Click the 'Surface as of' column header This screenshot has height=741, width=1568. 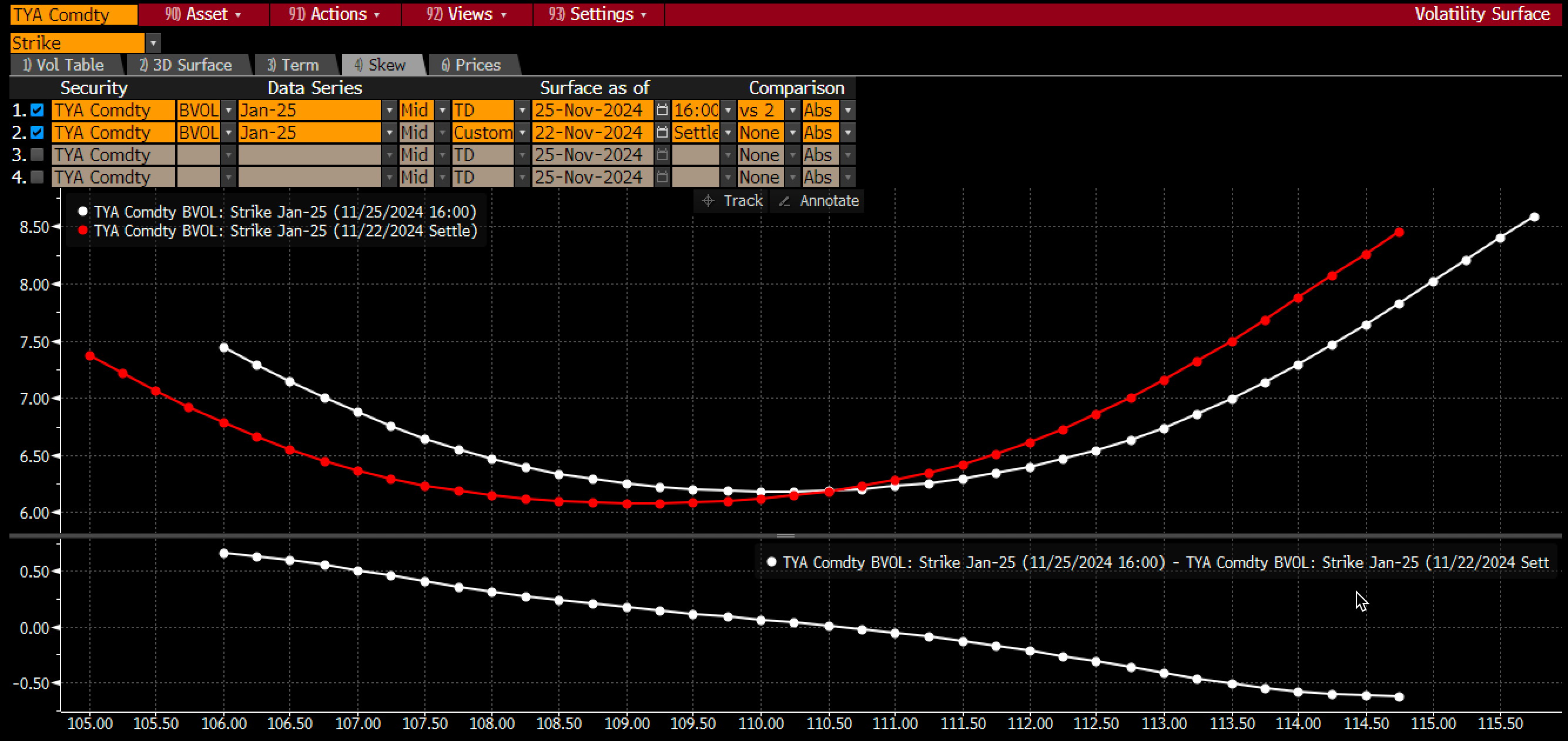pos(594,88)
